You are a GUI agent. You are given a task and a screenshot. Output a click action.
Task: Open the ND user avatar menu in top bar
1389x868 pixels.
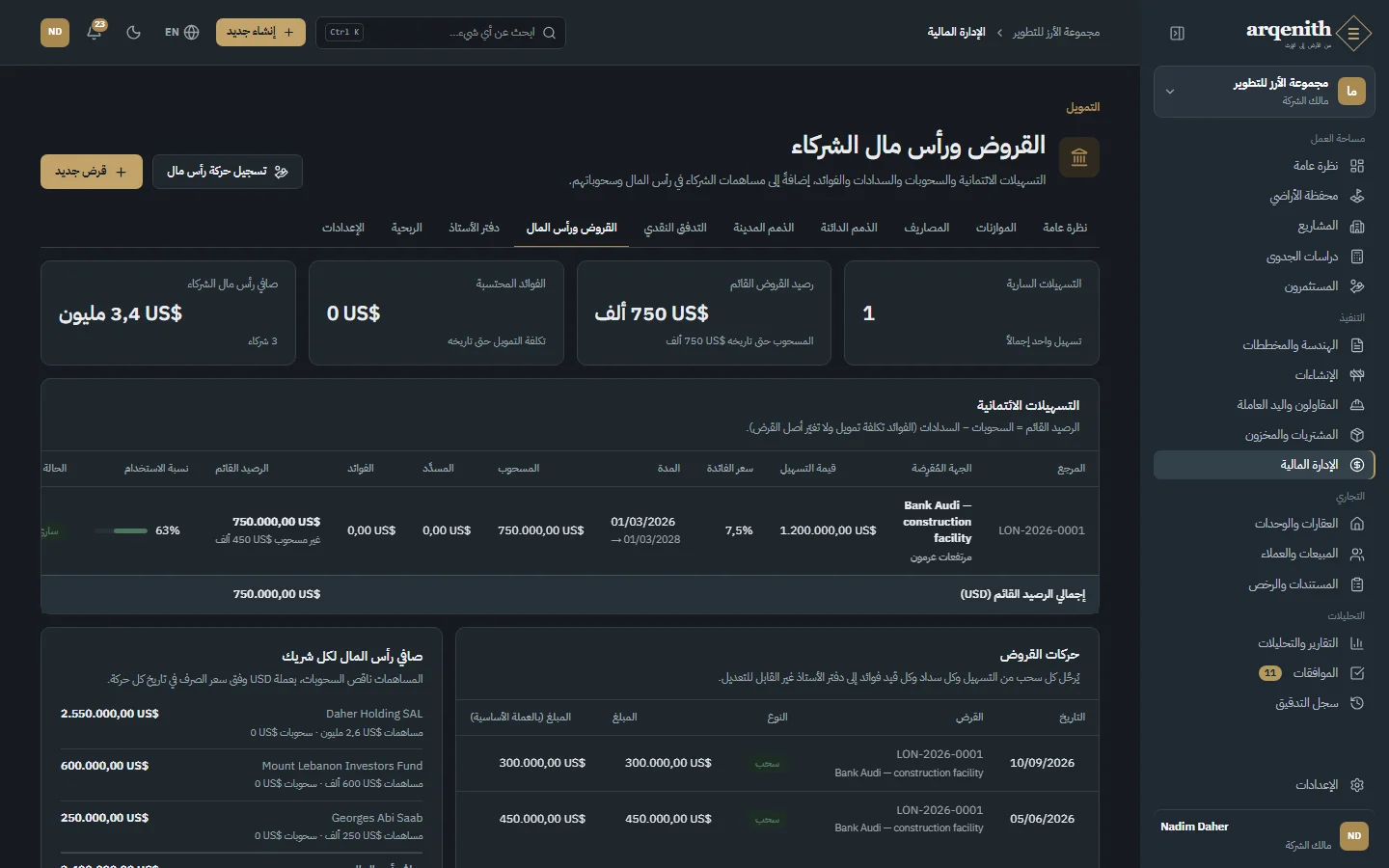click(55, 32)
